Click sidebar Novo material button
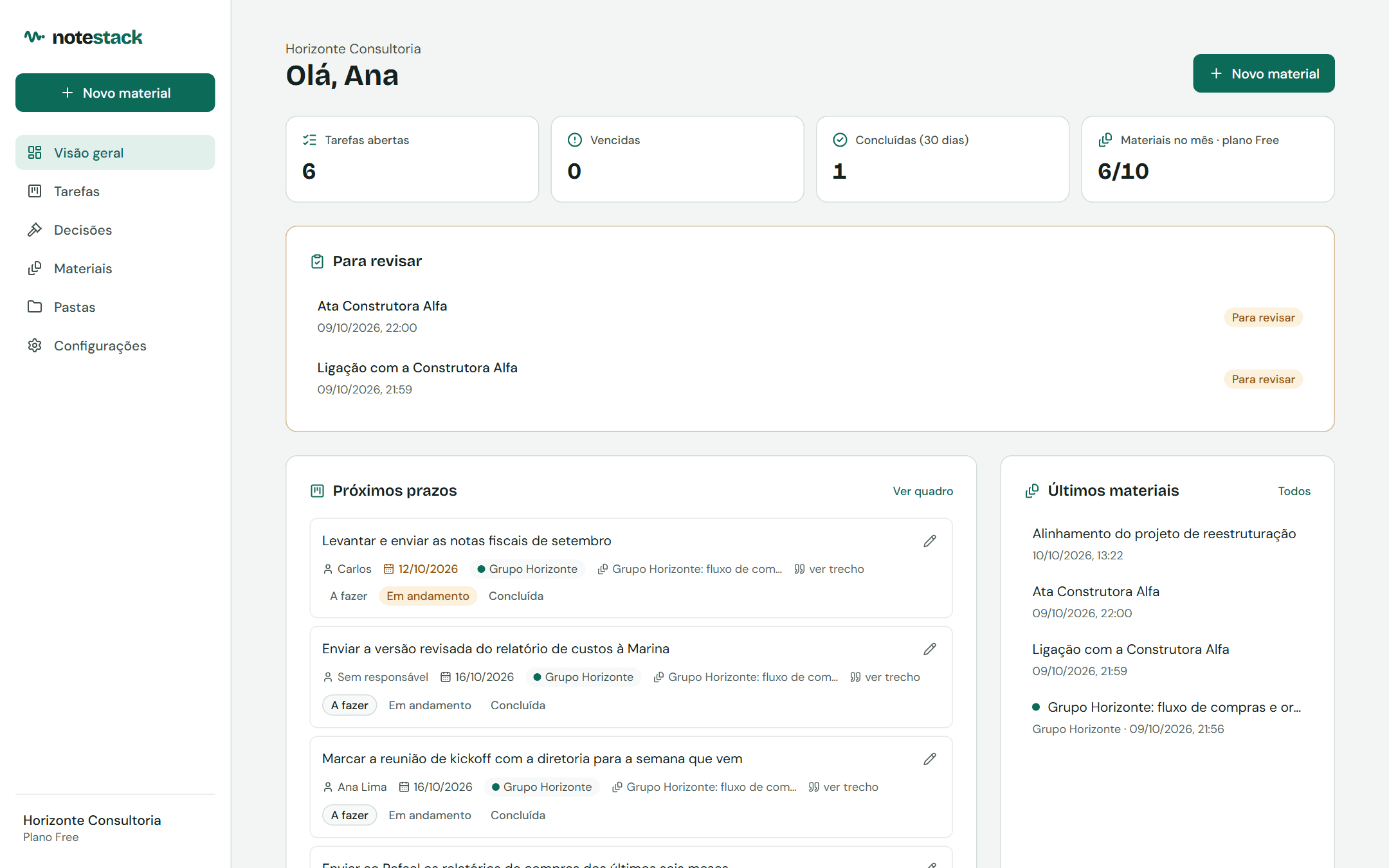The image size is (1389, 868). [115, 93]
